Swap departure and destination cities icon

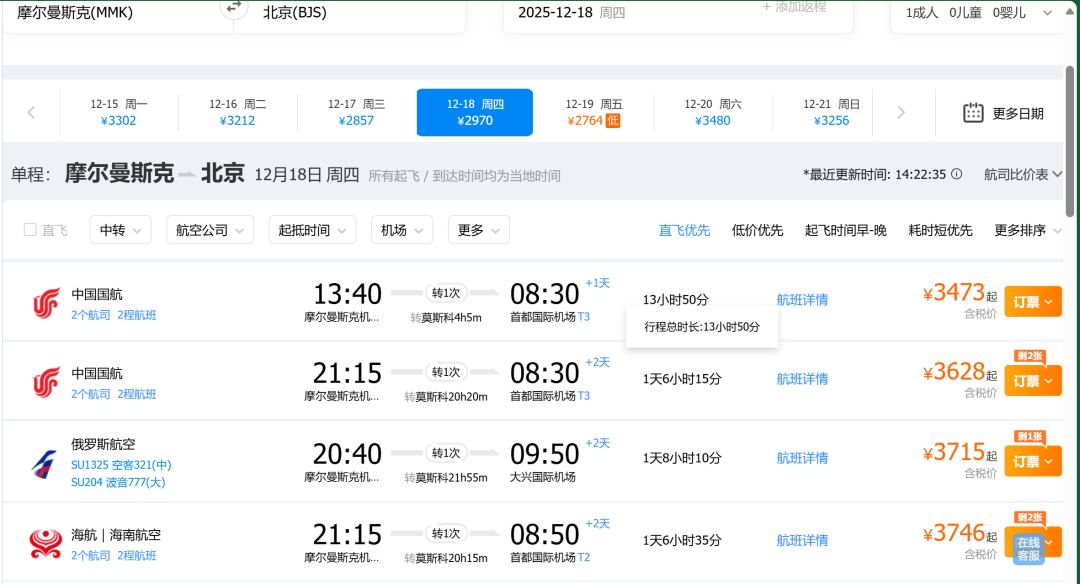233,7
